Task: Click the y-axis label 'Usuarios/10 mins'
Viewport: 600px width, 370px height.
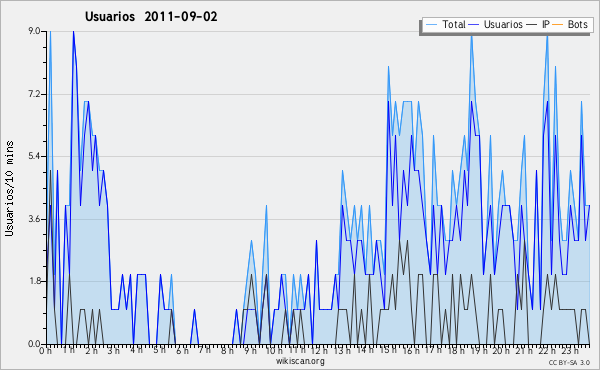Action: [9, 188]
